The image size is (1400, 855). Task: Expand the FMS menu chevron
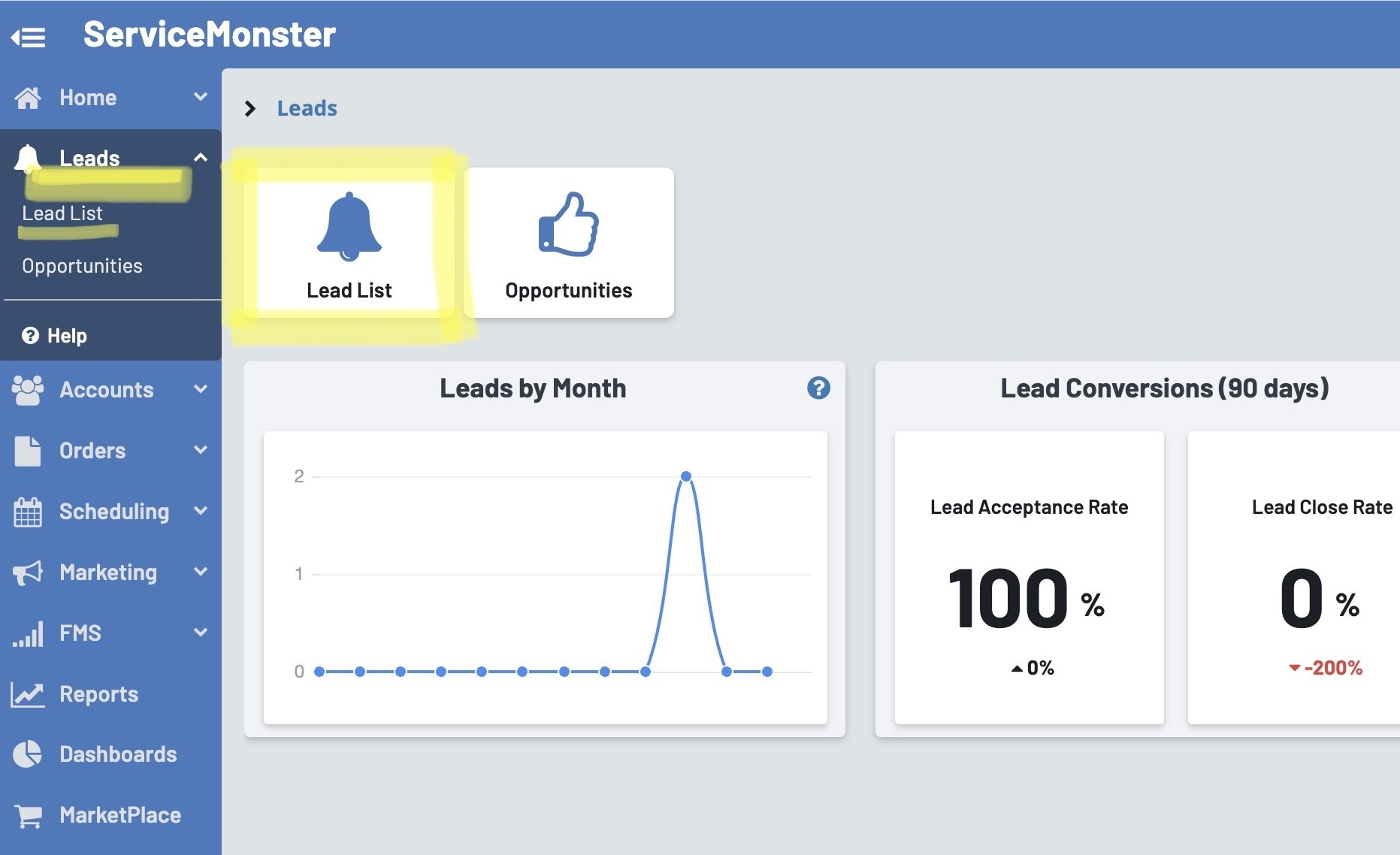click(x=200, y=633)
